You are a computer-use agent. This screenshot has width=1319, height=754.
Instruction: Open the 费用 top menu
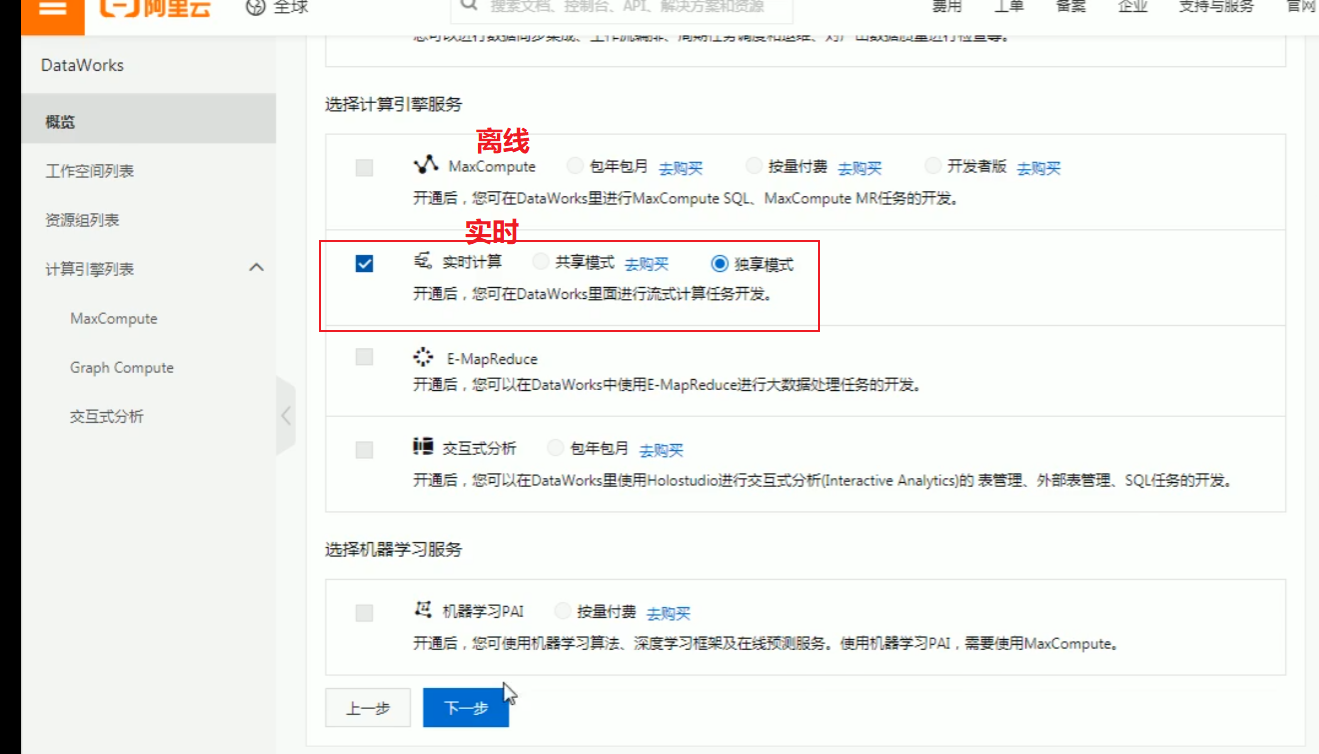(x=947, y=6)
